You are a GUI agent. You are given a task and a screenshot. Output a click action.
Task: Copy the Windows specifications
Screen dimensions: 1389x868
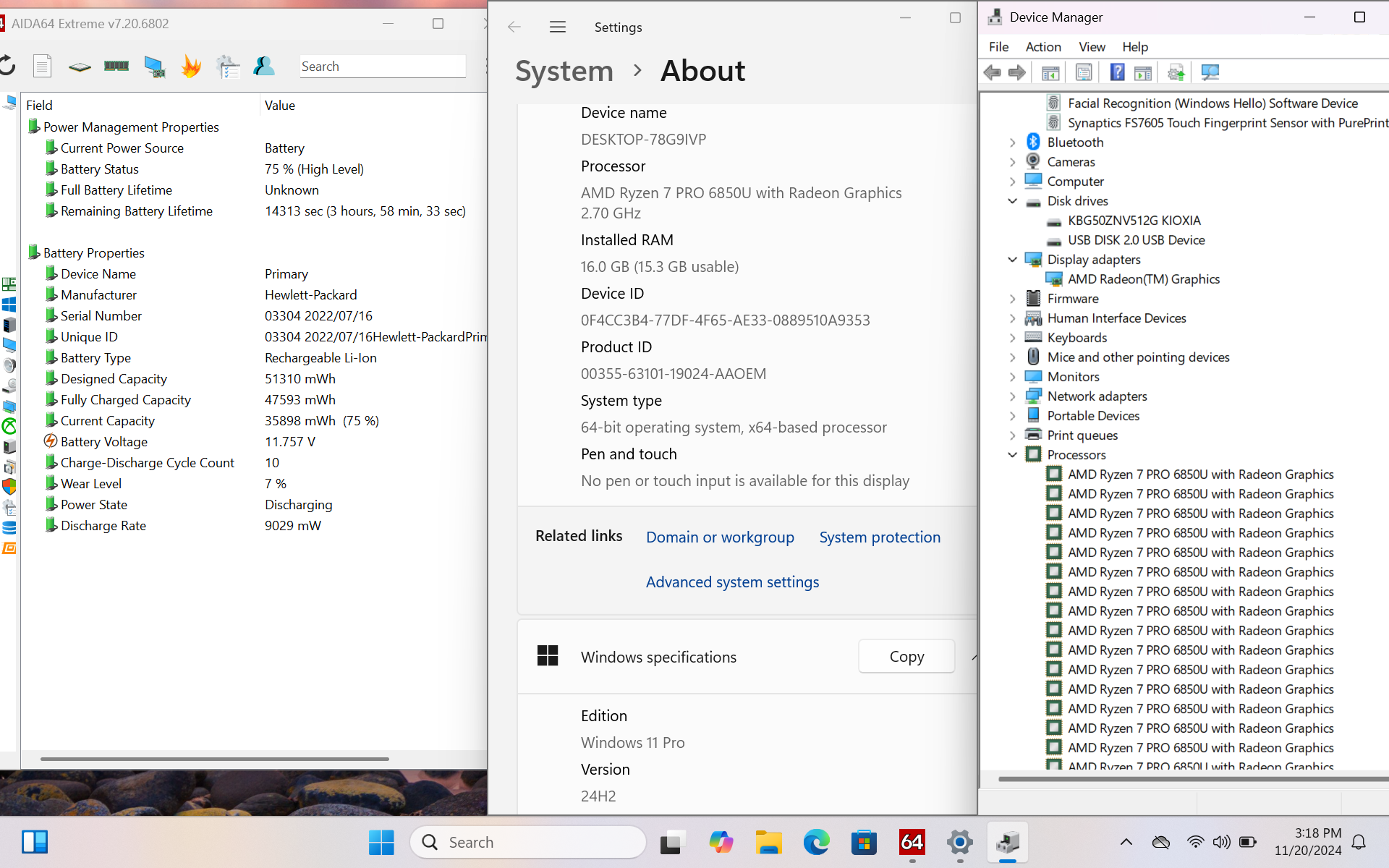906,657
